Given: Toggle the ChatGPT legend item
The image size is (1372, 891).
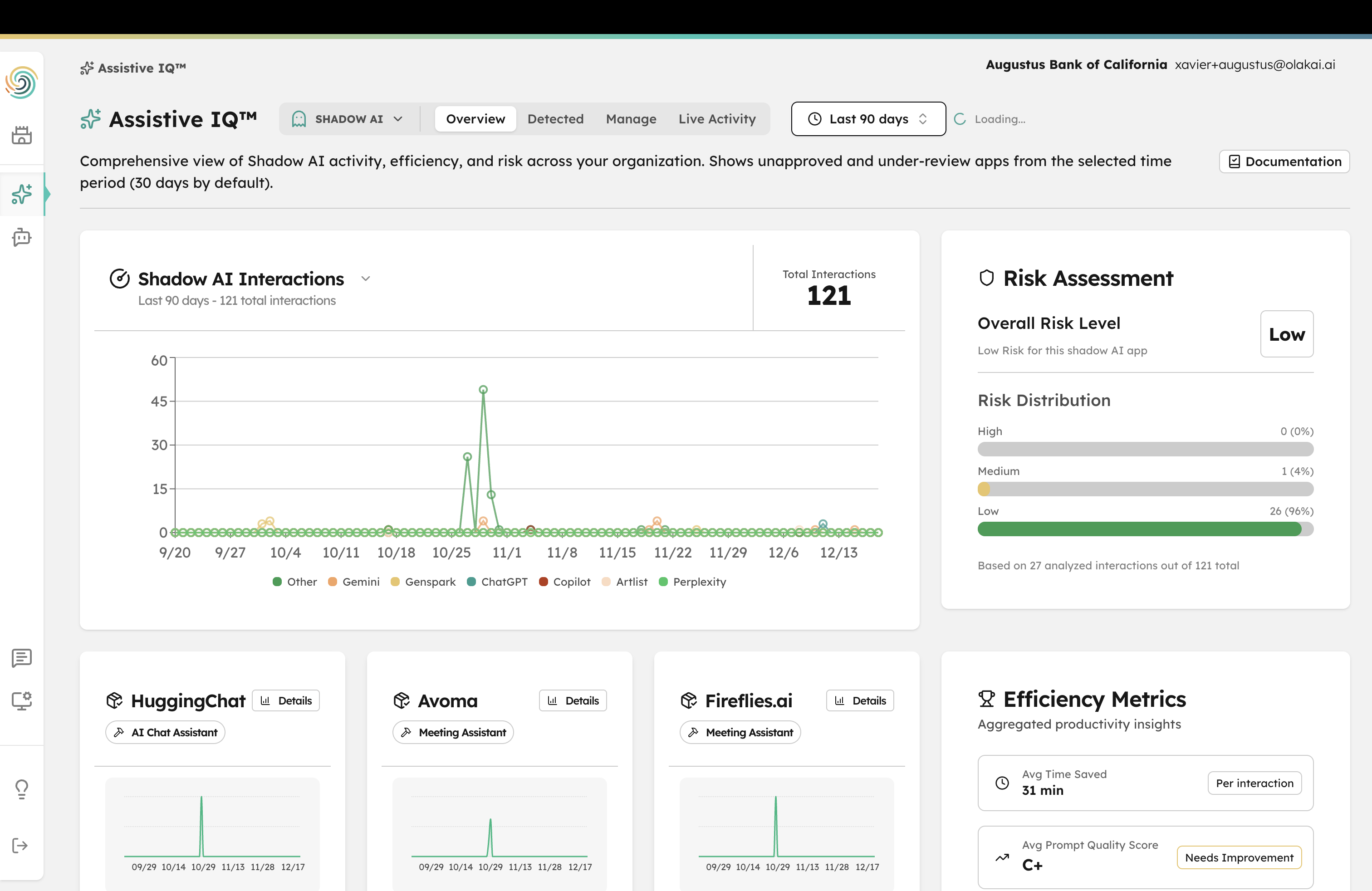Looking at the screenshot, I should 497,582.
